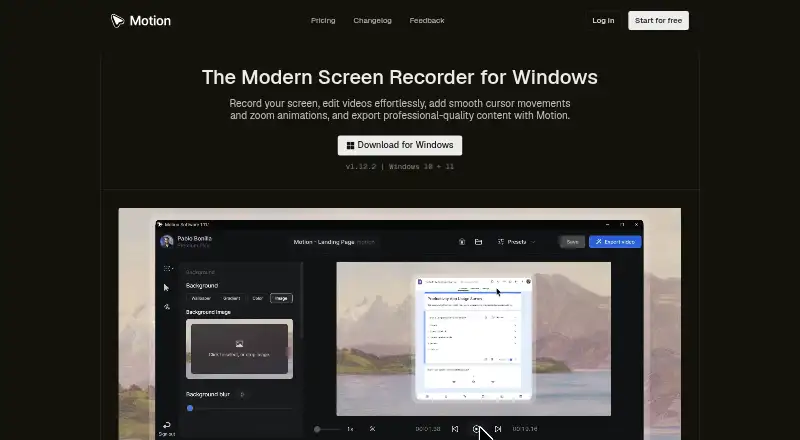Skip to the end of the video

[x=498, y=429]
